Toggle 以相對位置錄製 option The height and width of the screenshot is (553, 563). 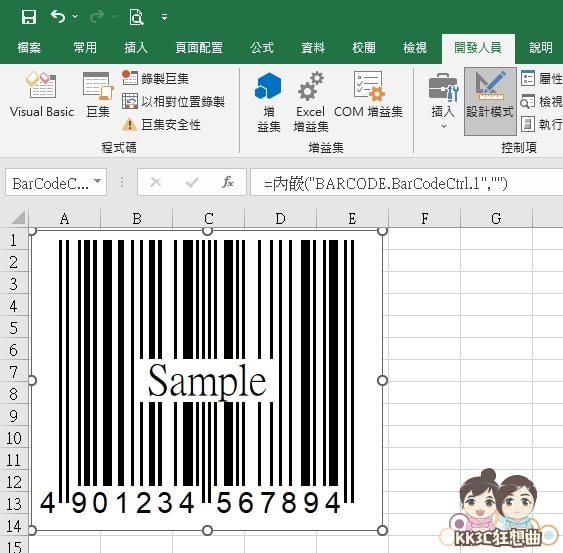pyautogui.click(x=173, y=102)
